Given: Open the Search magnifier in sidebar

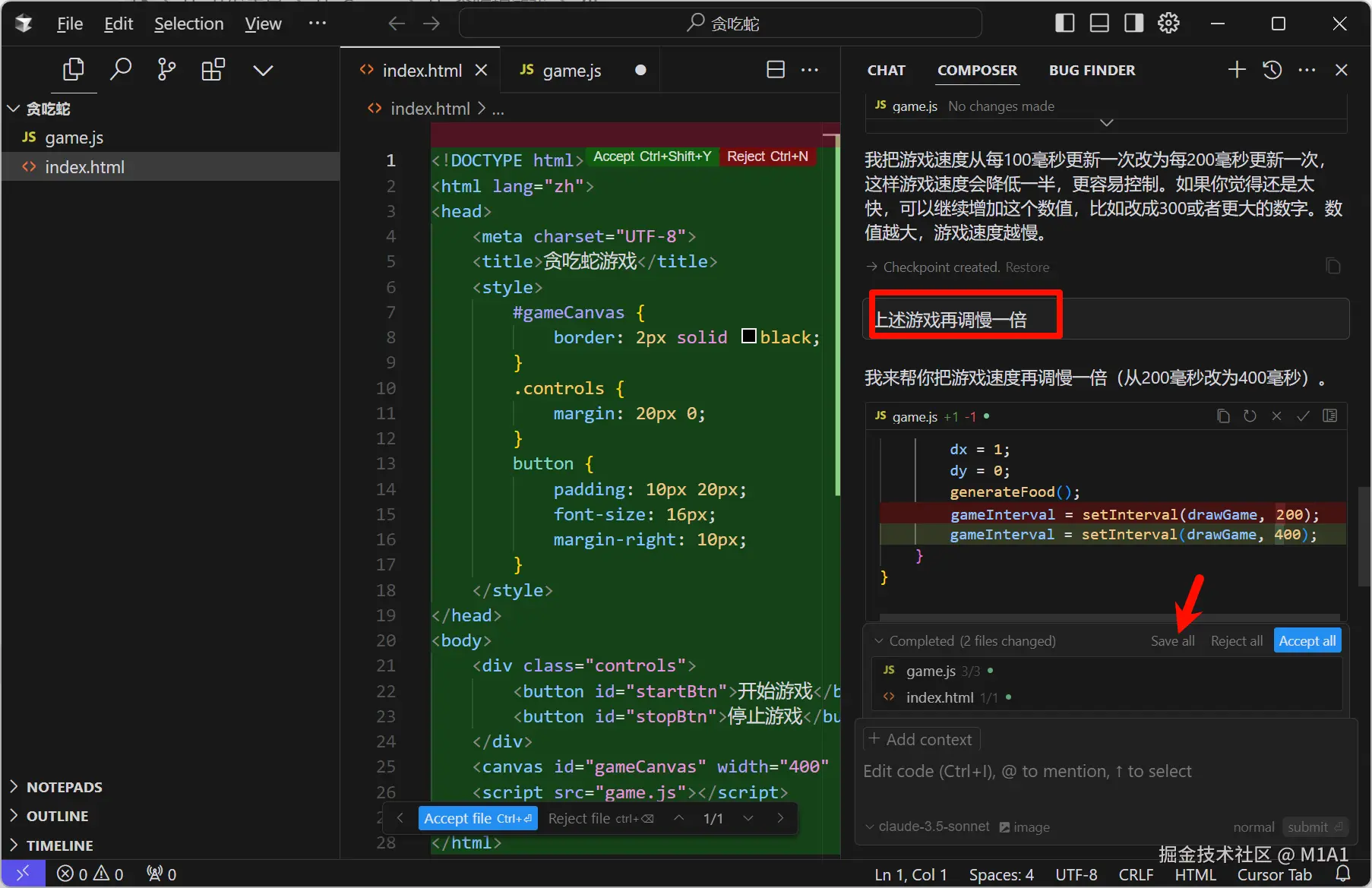Looking at the screenshot, I should 120,70.
